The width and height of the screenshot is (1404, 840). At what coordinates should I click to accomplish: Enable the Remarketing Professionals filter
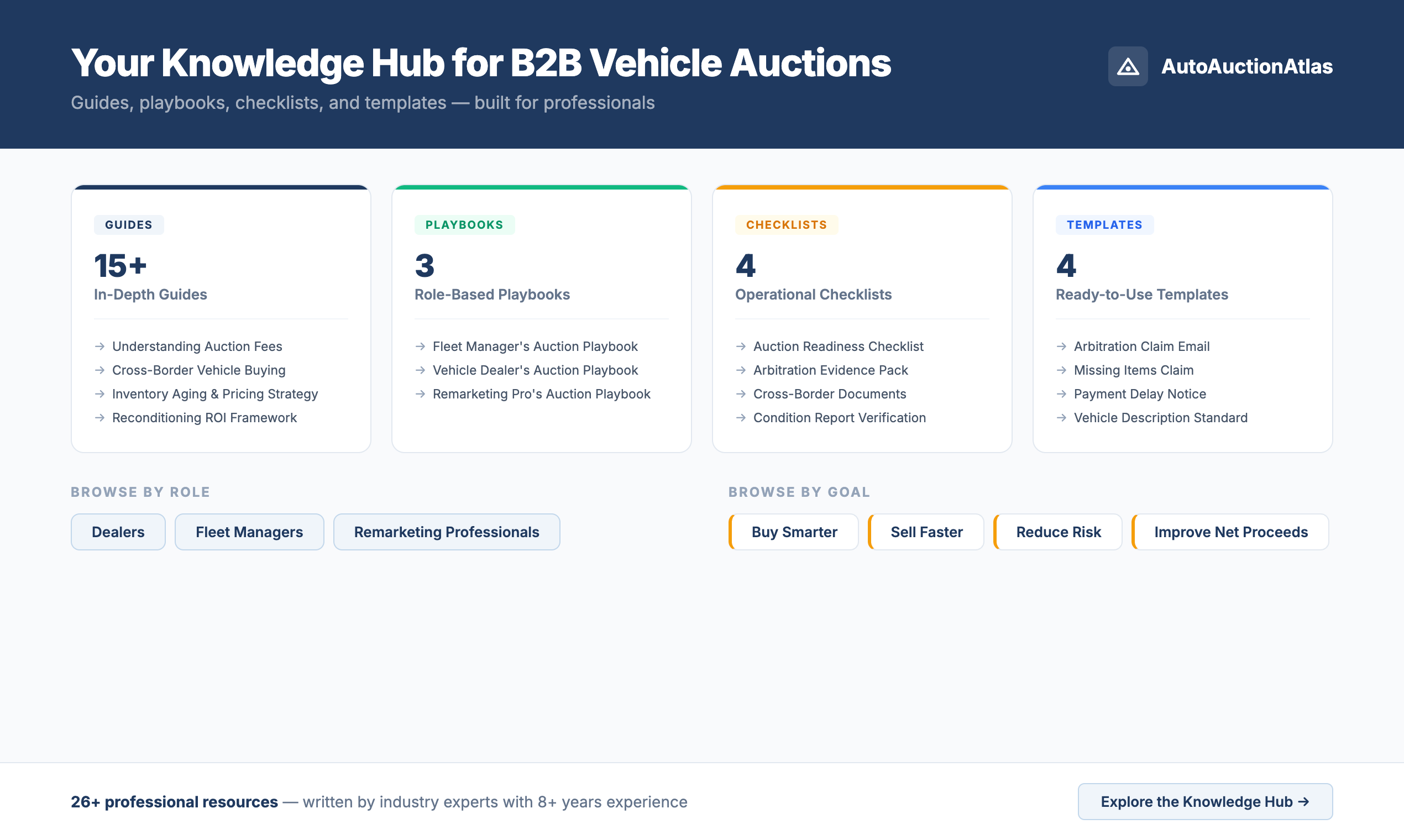pos(446,532)
